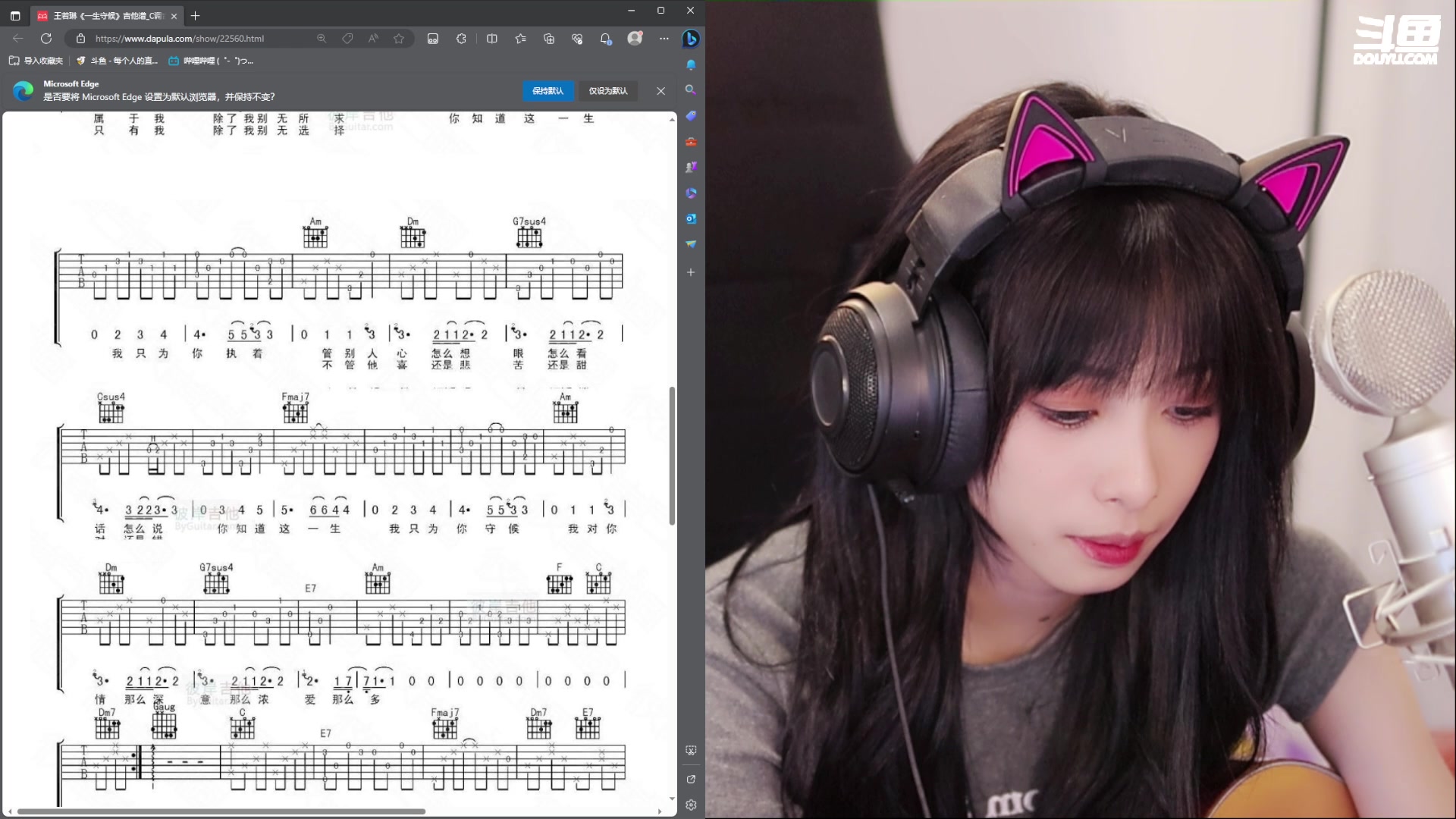Open the sidebar Tools briefcase icon
This screenshot has width=1456, height=819.
(x=691, y=142)
